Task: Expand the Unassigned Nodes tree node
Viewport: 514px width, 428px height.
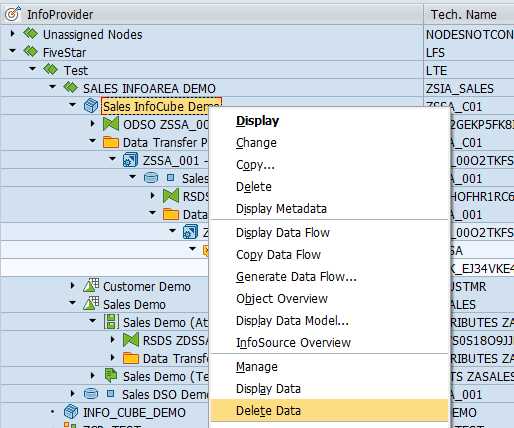Action: (12, 34)
